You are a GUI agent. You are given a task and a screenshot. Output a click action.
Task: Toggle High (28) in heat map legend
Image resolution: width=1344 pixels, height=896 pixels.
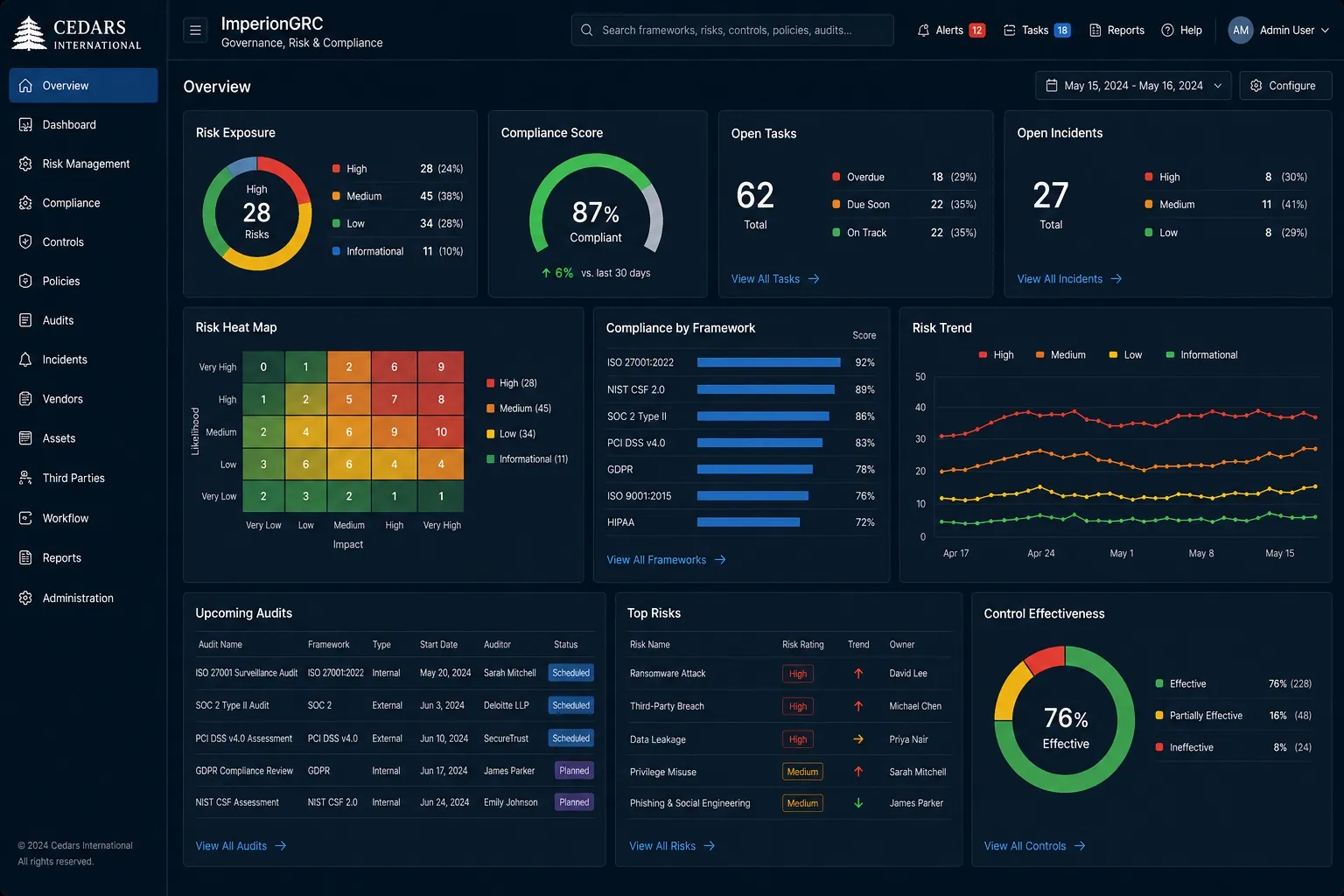coord(512,383)
